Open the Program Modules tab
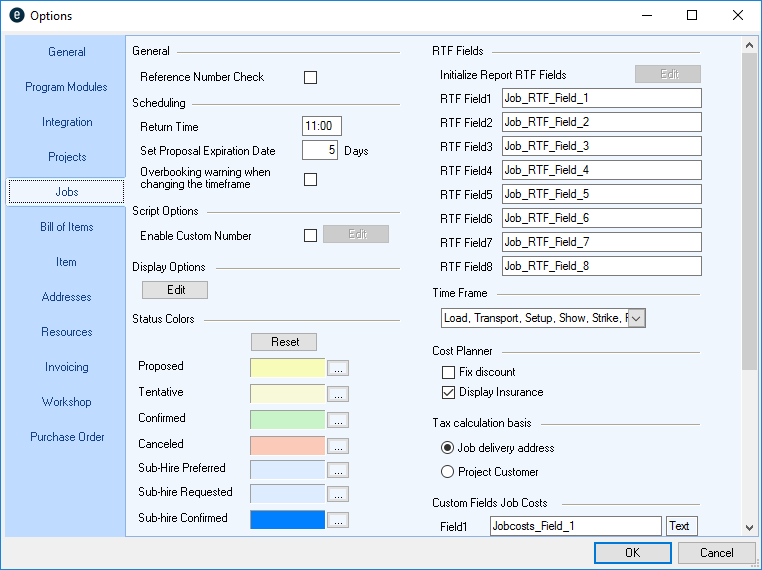Image resolution: width=762 pixels, height=570 pixels. 66,87
